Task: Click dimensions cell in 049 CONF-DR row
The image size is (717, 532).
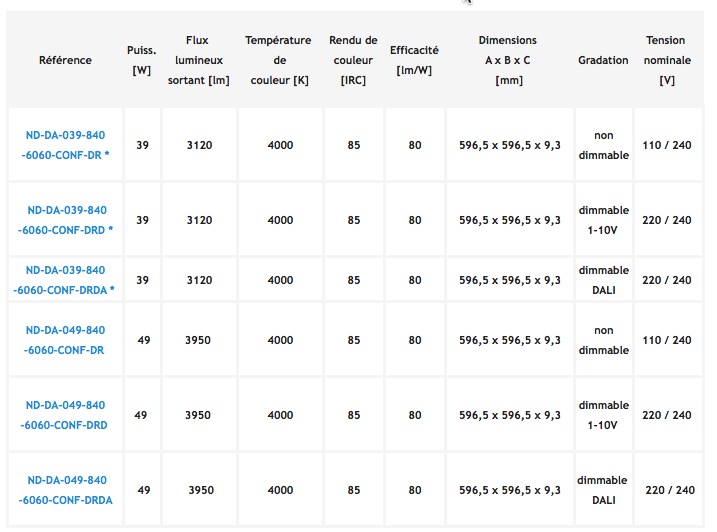Action: click(x=509, y=340)
